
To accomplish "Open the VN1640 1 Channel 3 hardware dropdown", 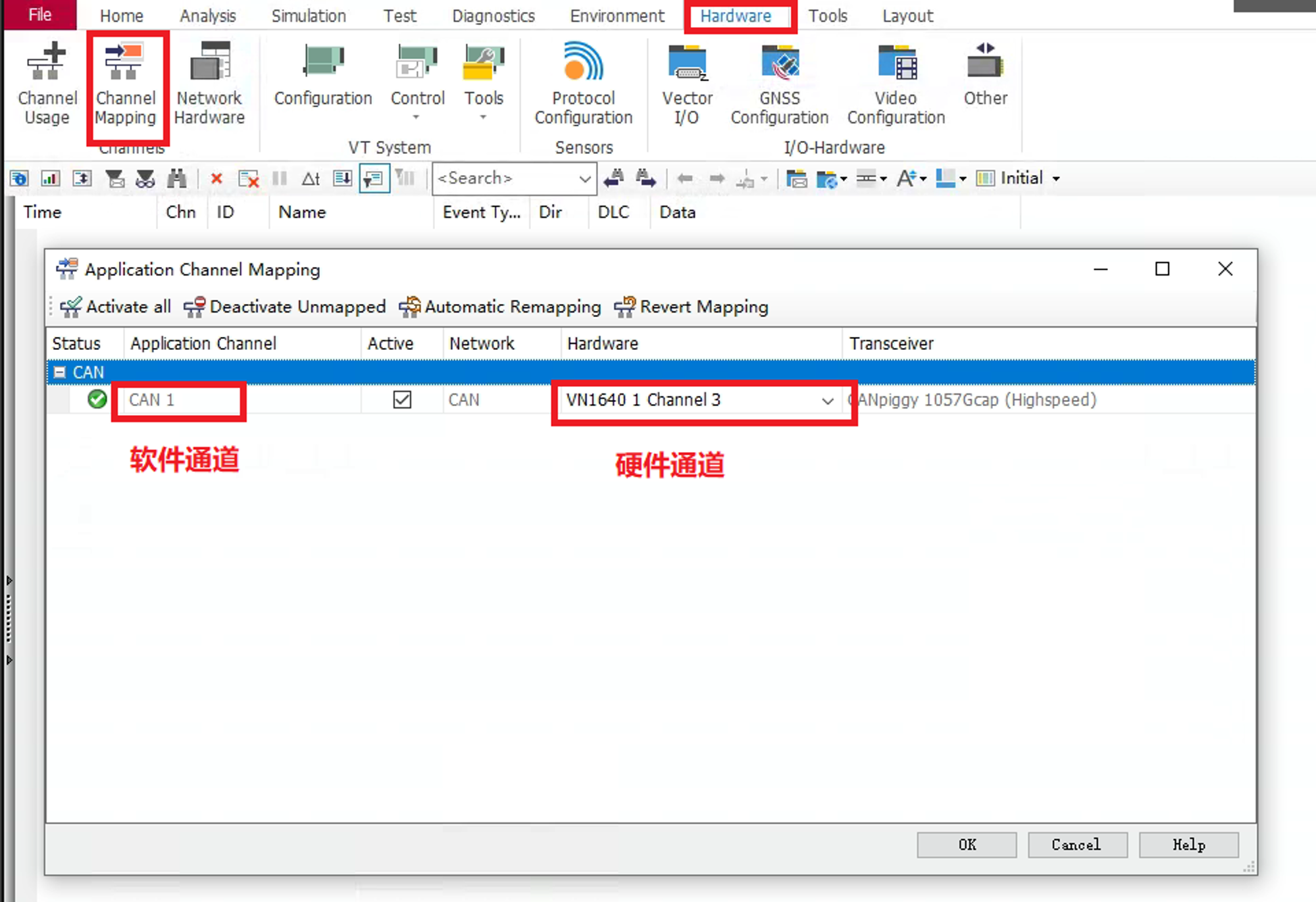I will (827, 401).
